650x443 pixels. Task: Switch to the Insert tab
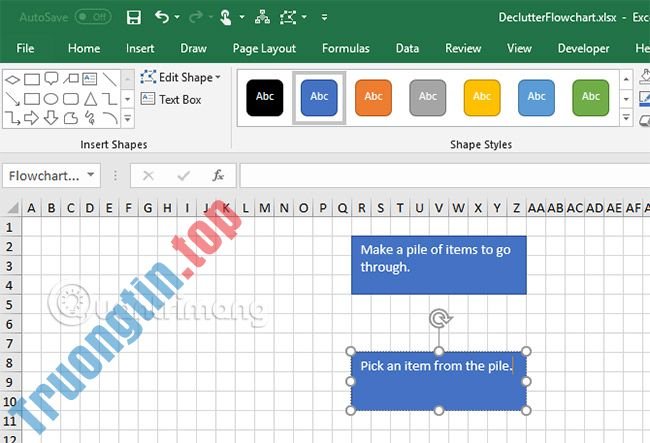point(140,48)
